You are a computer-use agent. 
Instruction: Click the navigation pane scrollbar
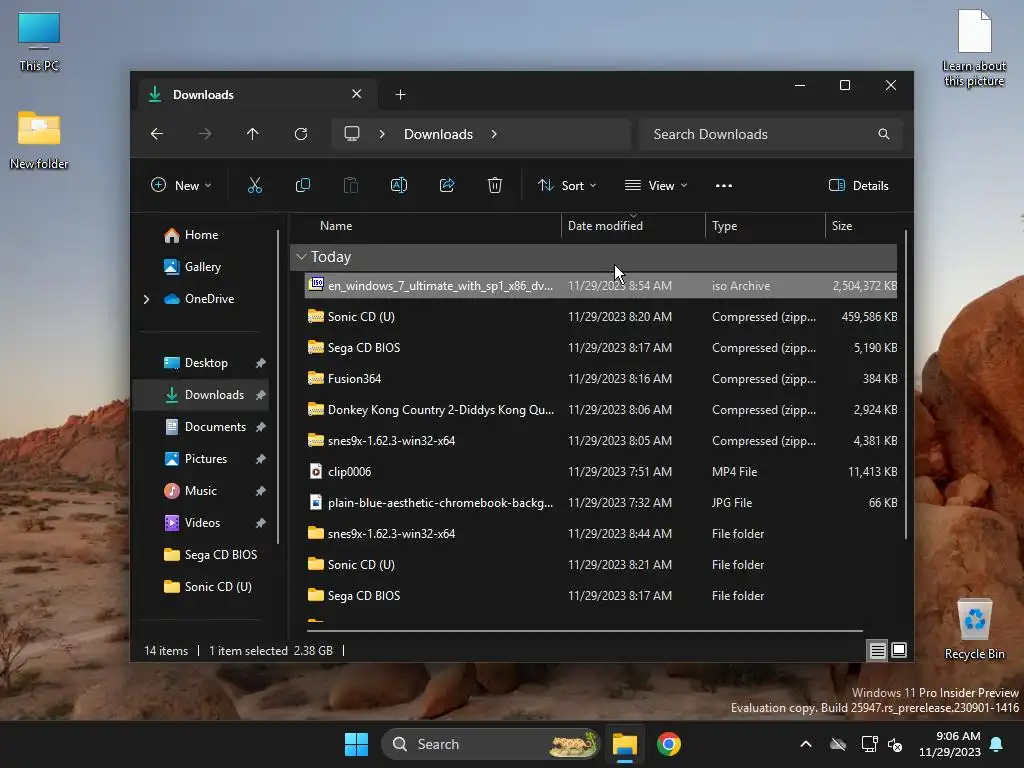point(279,387)
